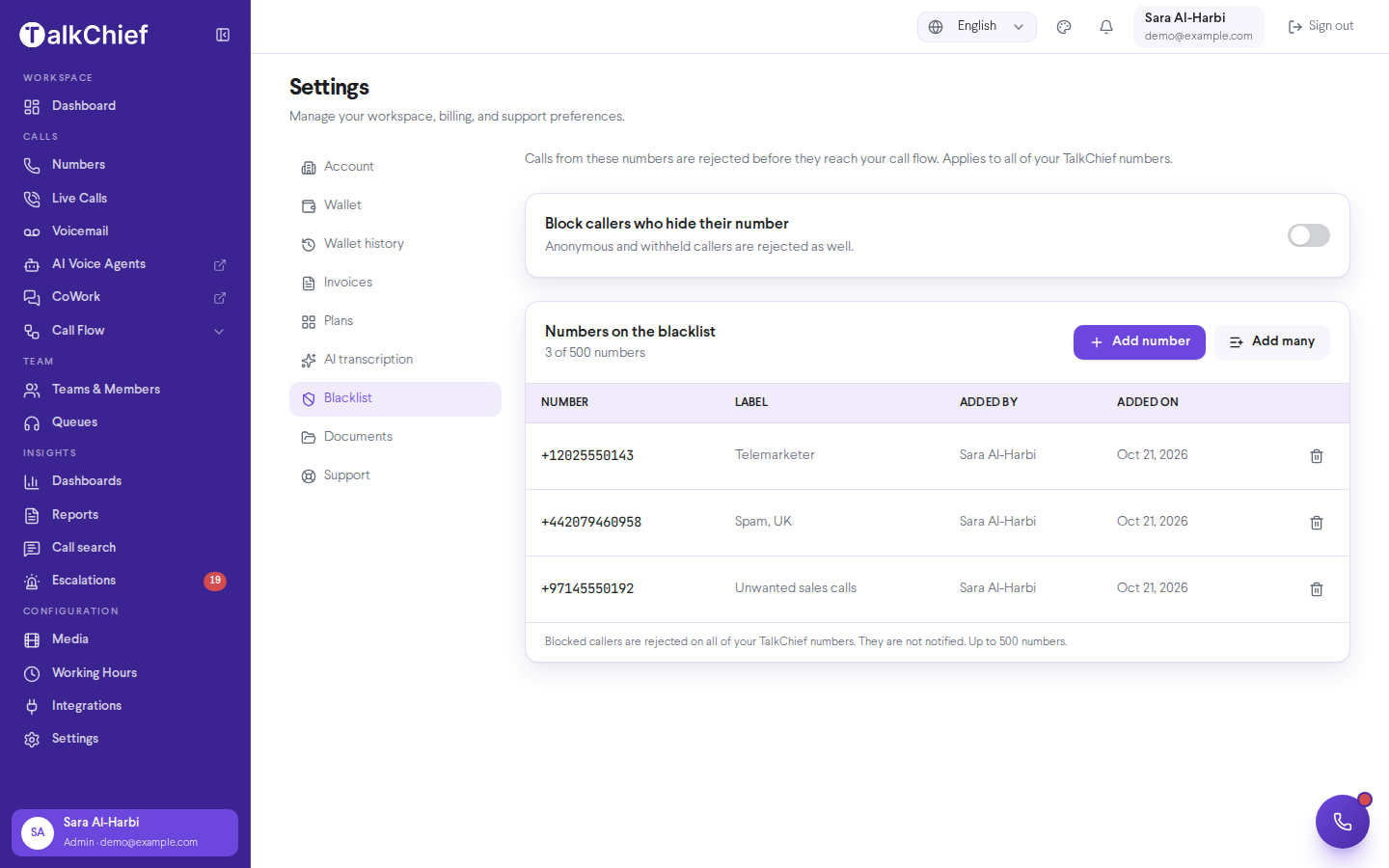Delete the +12025550143 blacklist entry
This screenshot has height=868, width=1389.
click(1317, 456)
